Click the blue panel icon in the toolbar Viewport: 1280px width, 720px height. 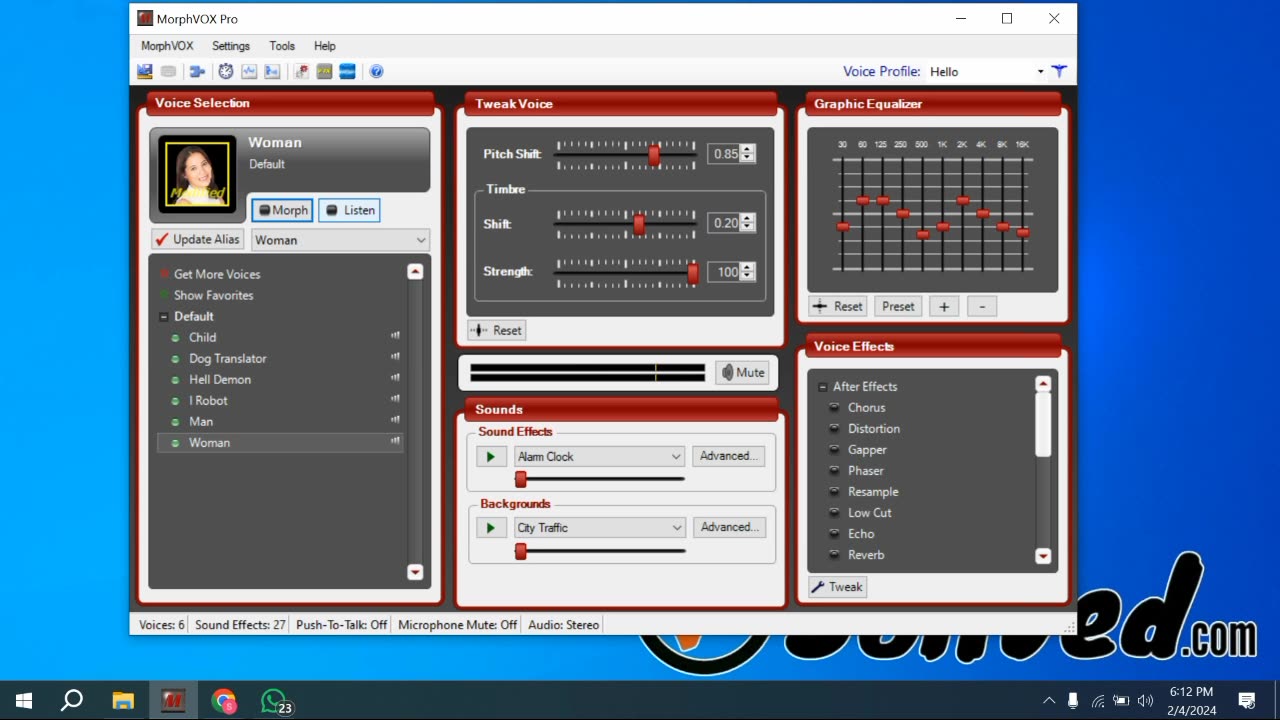(347, 71)
